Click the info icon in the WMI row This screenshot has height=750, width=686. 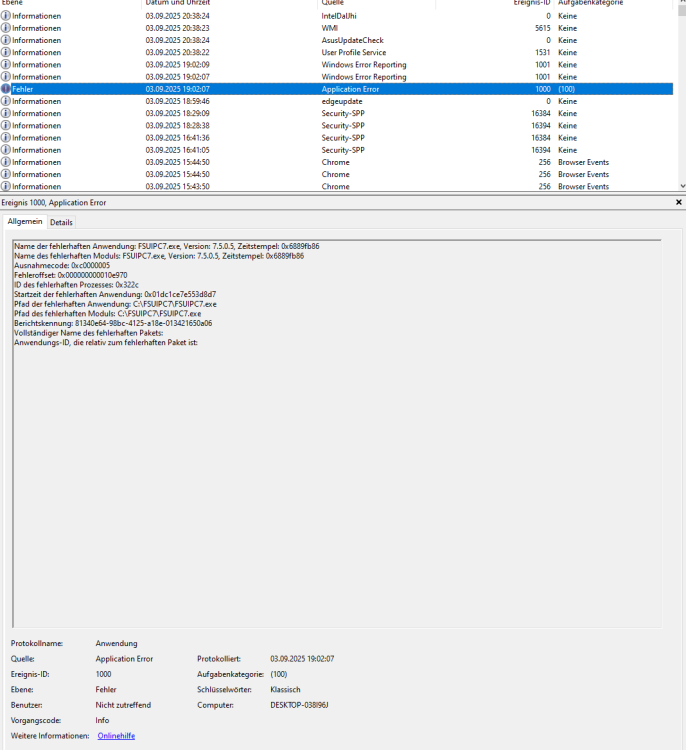(x=6, y=28)
